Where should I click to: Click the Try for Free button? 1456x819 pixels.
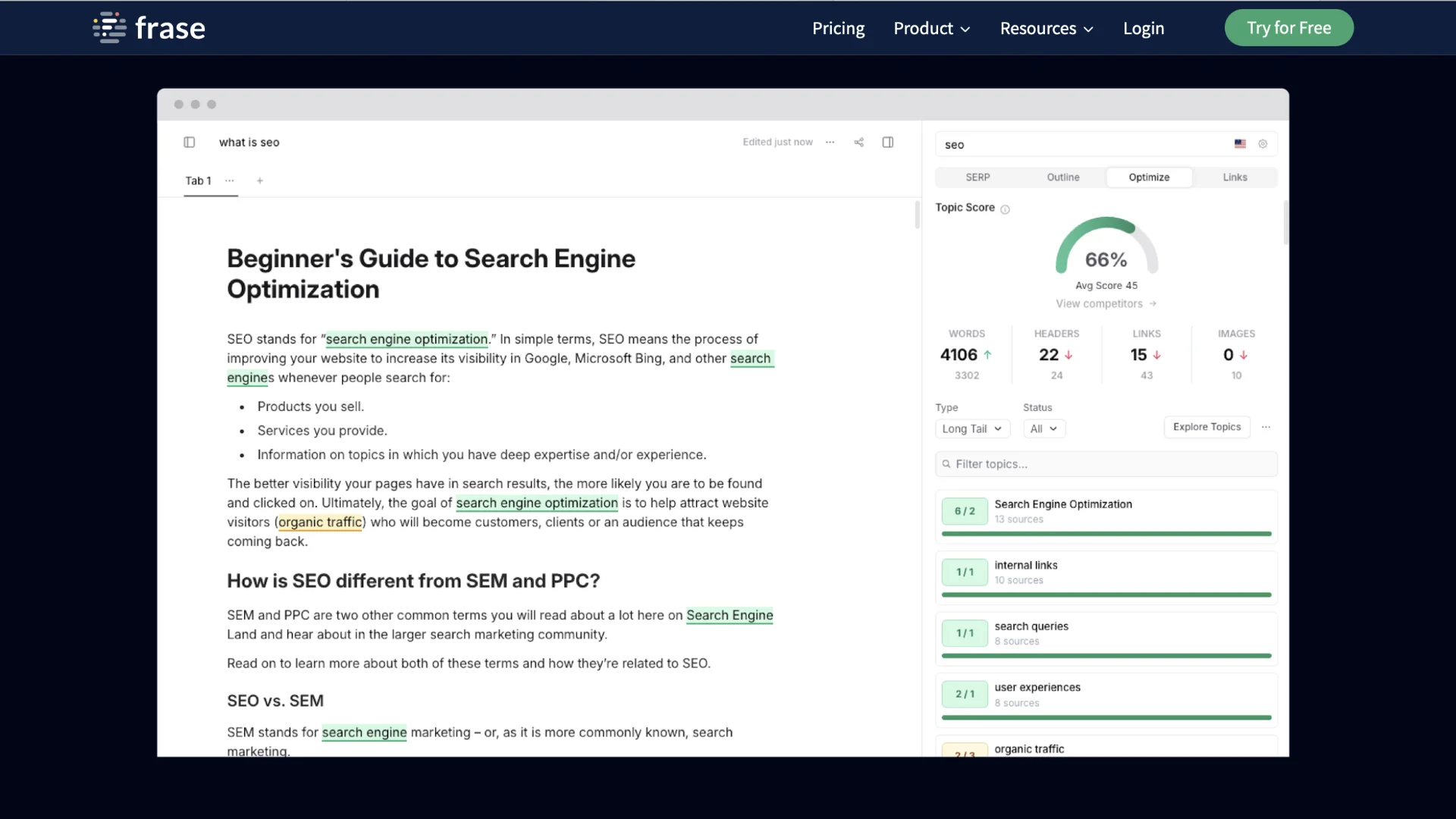click(x=1288, y=28)
